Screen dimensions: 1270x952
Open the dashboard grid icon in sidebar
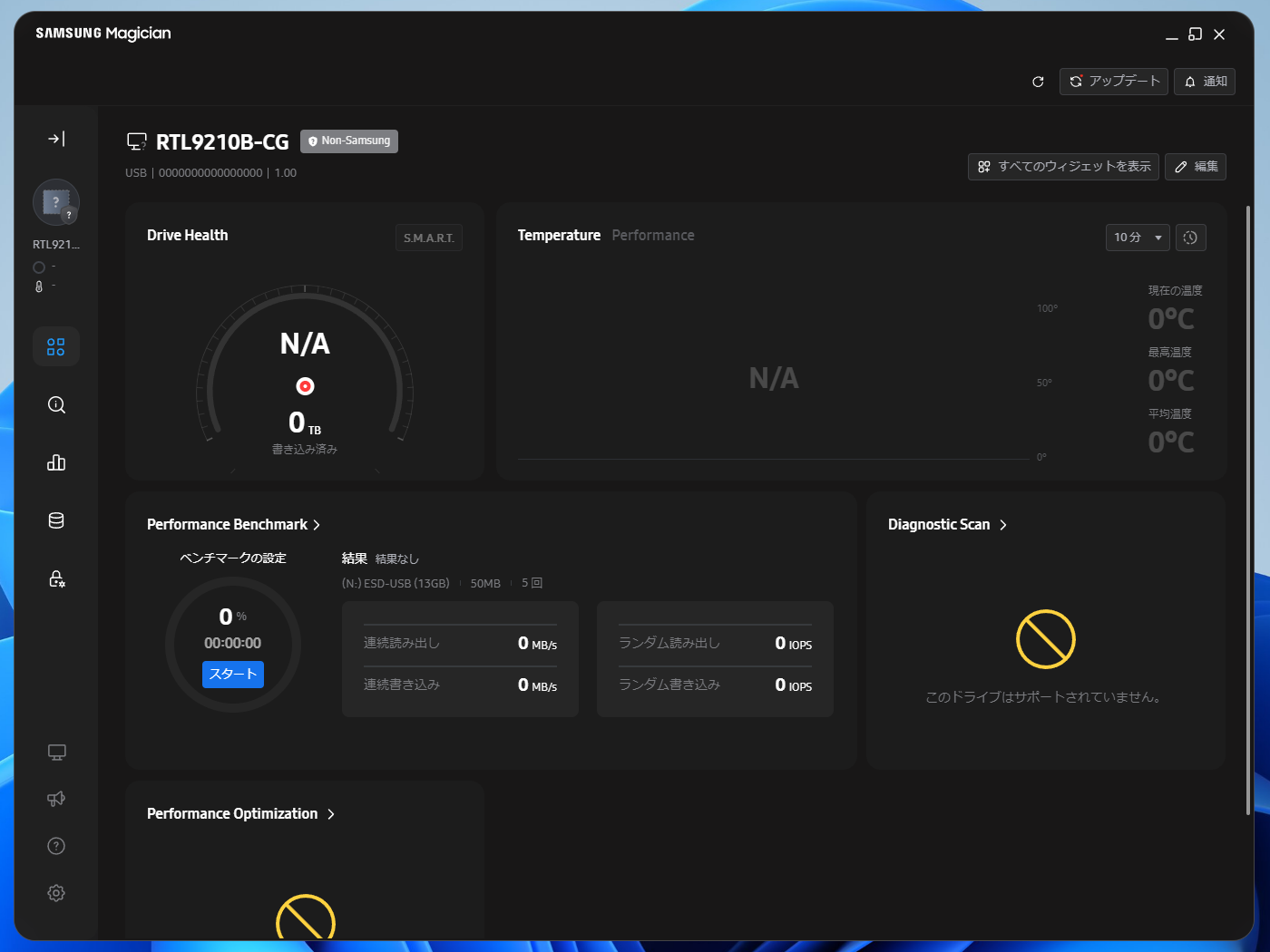56,346
